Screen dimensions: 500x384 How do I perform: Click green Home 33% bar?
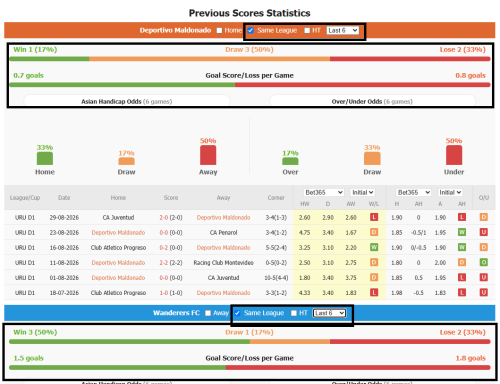pos(45,158)
